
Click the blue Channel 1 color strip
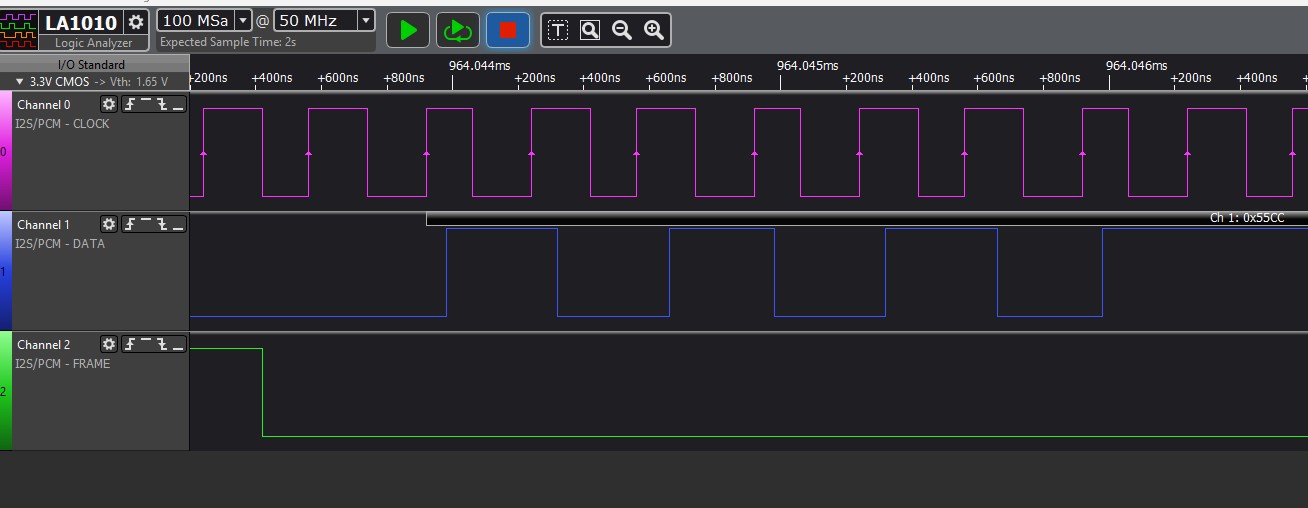pyautogui.click(x=6, y=271)
